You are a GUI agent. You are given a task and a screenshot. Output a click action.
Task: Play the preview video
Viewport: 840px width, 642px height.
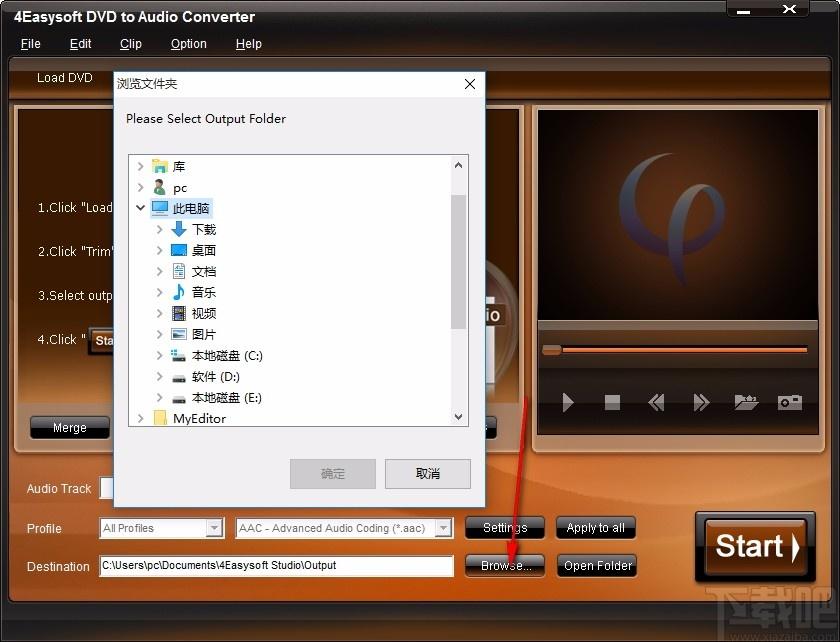click(x=568, y=402)
